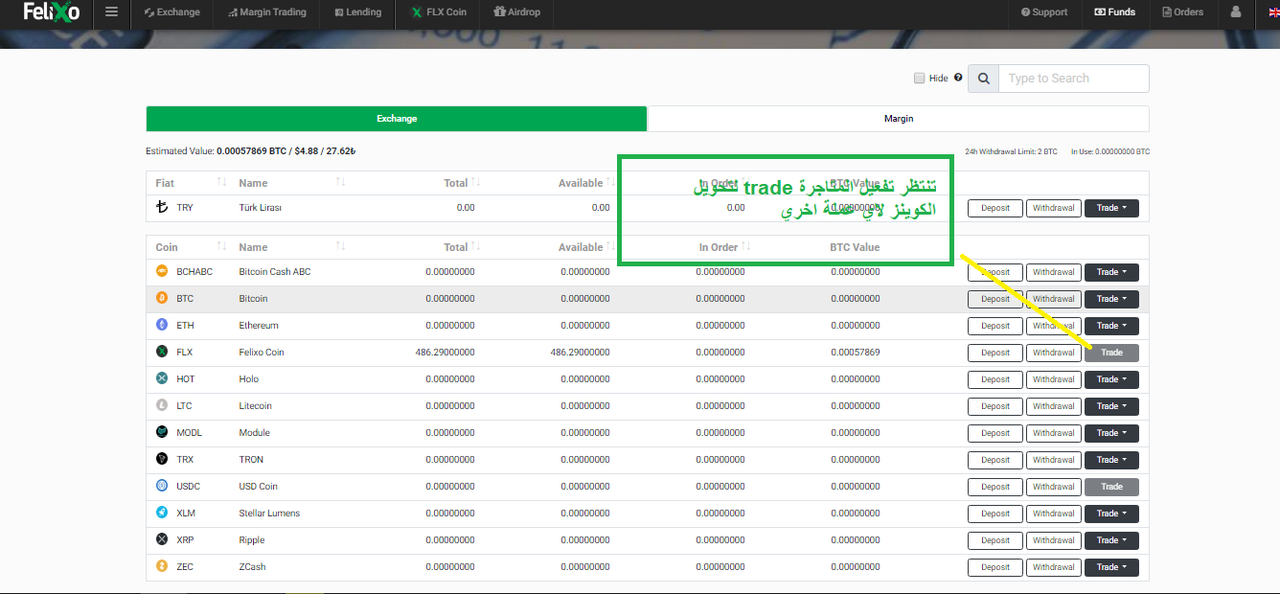Click the Hide help question icon
Screen dimensions: 1280x594
click(958, 78)
